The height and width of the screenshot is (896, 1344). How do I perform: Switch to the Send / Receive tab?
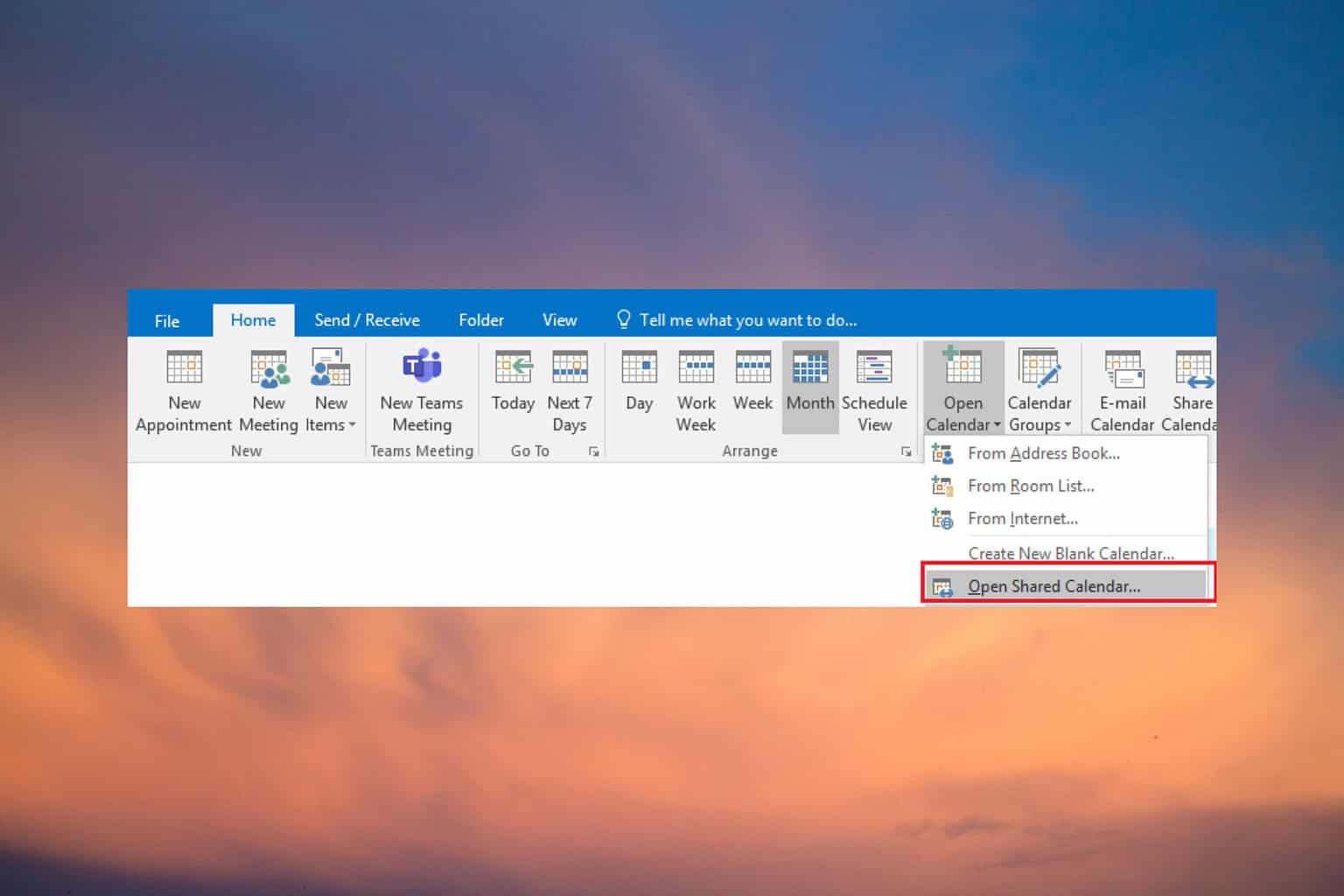pyautogui.click(x=367, y=320)
